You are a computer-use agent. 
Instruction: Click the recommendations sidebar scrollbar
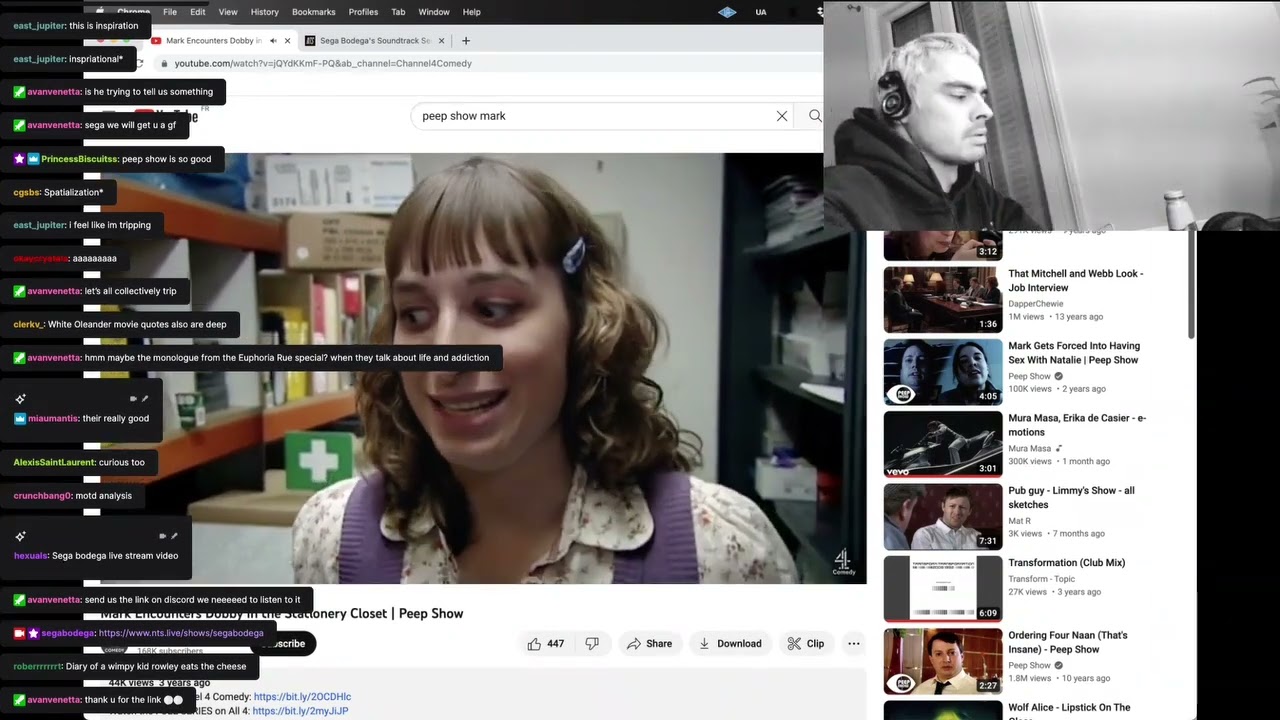point(1191,285)
